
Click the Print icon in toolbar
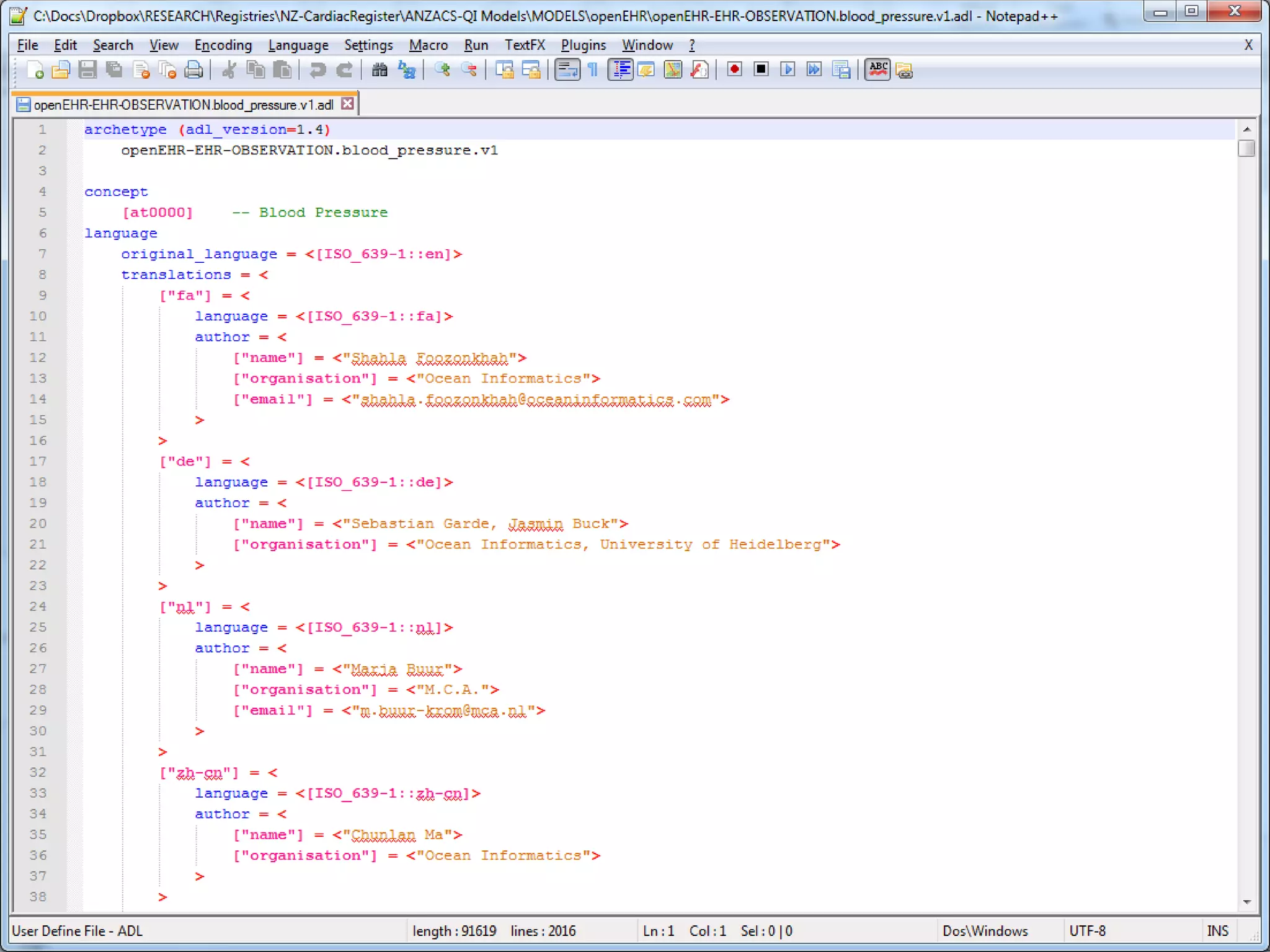tap(193, 70)
